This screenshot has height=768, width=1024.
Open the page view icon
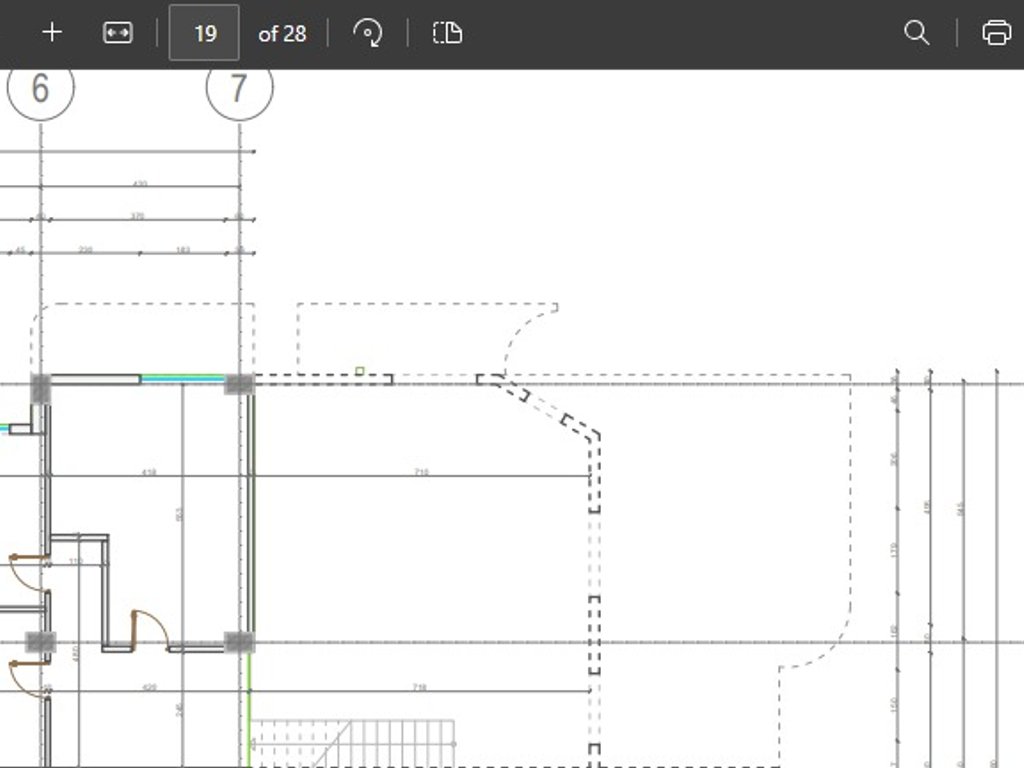[x=447, y=33]
